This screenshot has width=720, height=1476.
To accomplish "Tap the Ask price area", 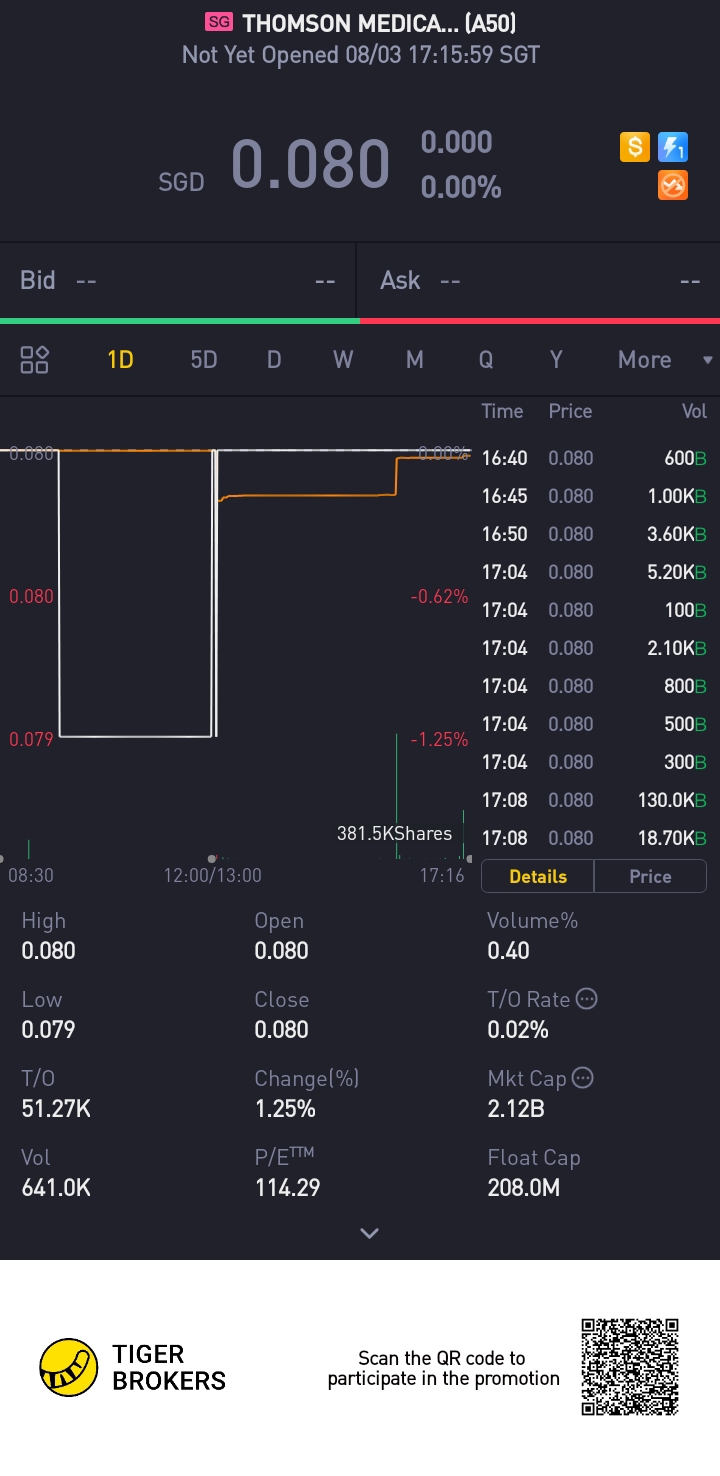I will (x=540, y=281).
